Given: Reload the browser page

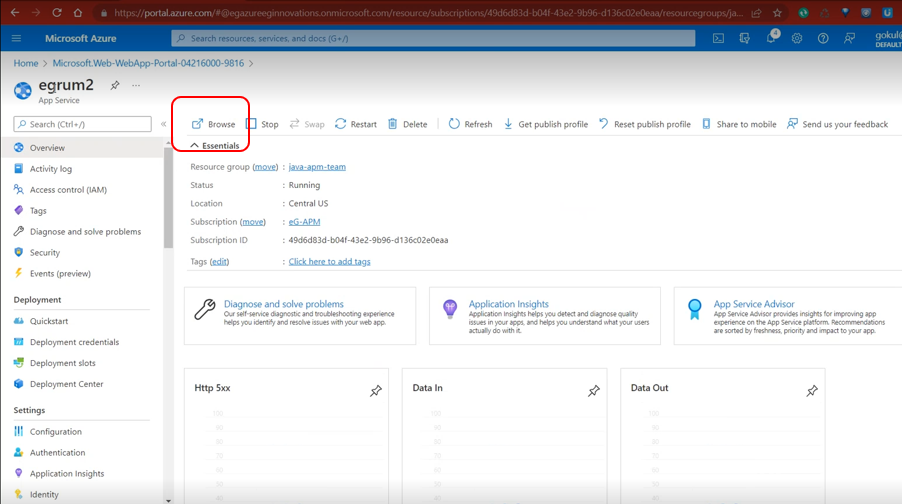Looking at the screenshot, I should 56,12.
